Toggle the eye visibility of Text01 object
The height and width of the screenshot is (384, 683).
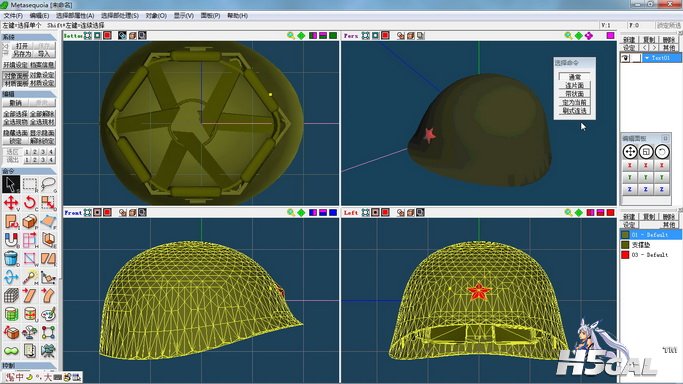click(625, 58)
